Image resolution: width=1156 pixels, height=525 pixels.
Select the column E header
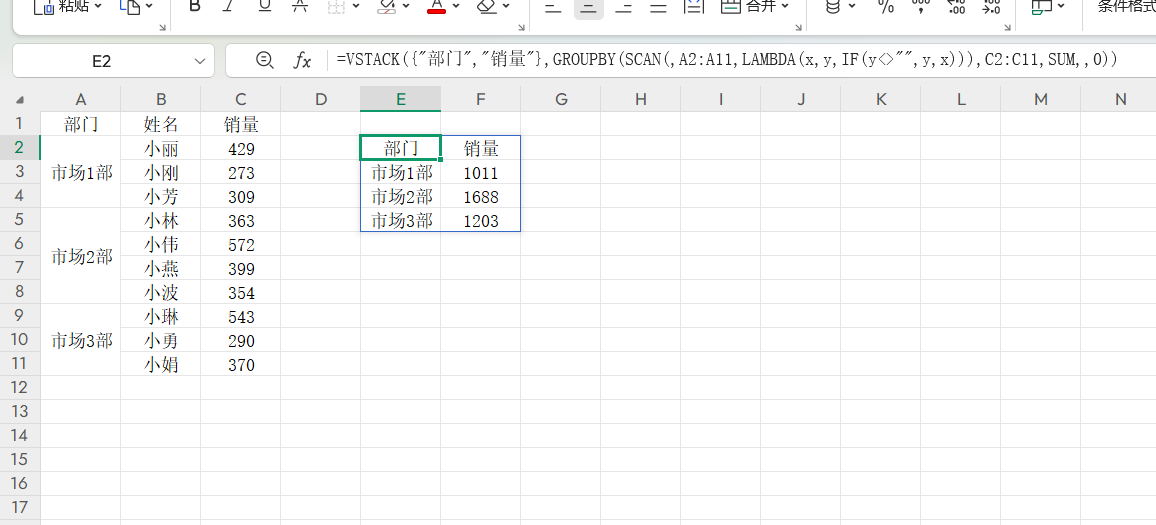400,99
